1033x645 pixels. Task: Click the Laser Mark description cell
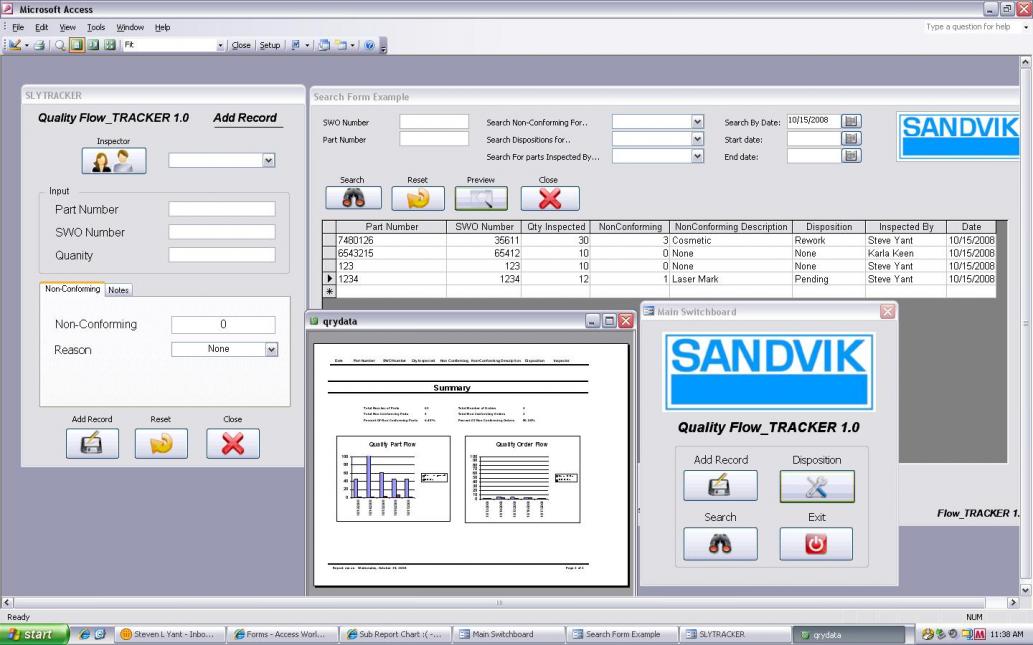pyautogui.click(x=731, y=279)
